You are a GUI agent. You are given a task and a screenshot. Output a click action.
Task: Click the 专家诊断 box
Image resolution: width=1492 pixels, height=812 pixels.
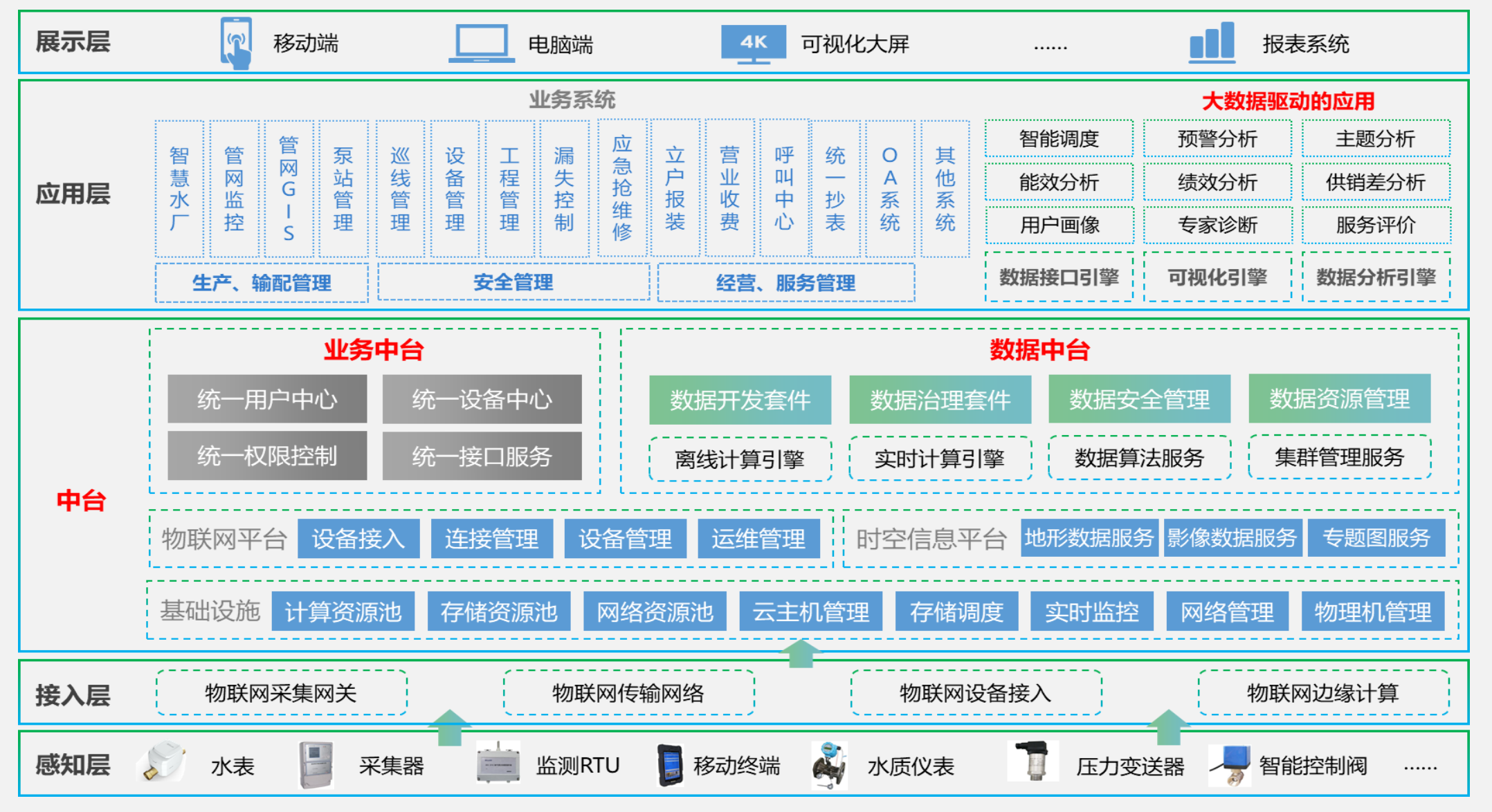[x=1218, y=225]
